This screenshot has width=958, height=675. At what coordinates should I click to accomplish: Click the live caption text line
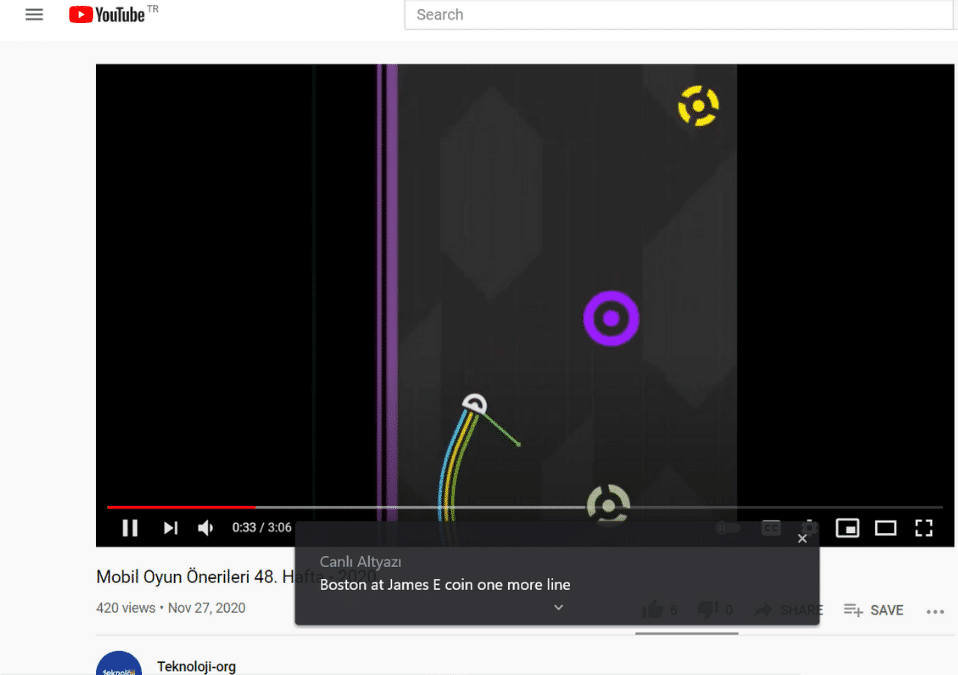click(445, 585)
